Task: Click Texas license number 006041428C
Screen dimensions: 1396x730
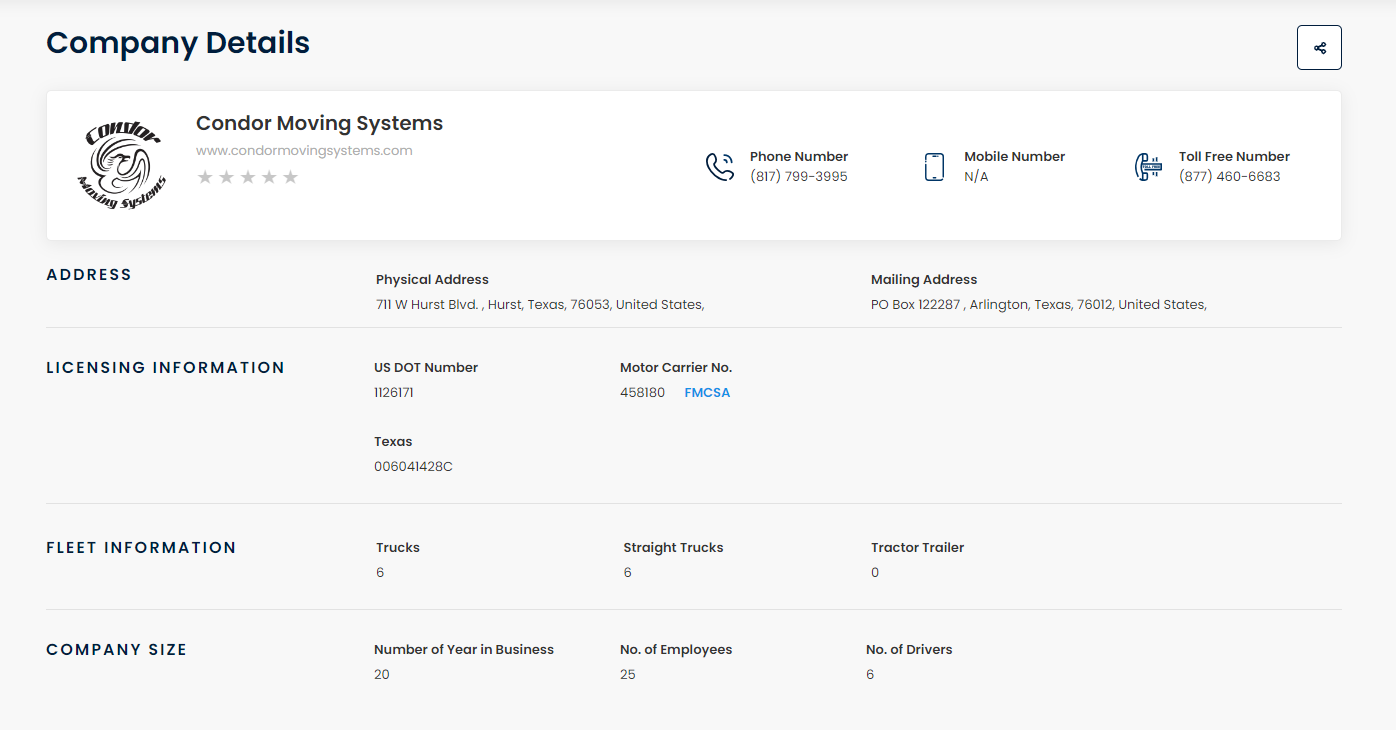Action: pos(413,467)
